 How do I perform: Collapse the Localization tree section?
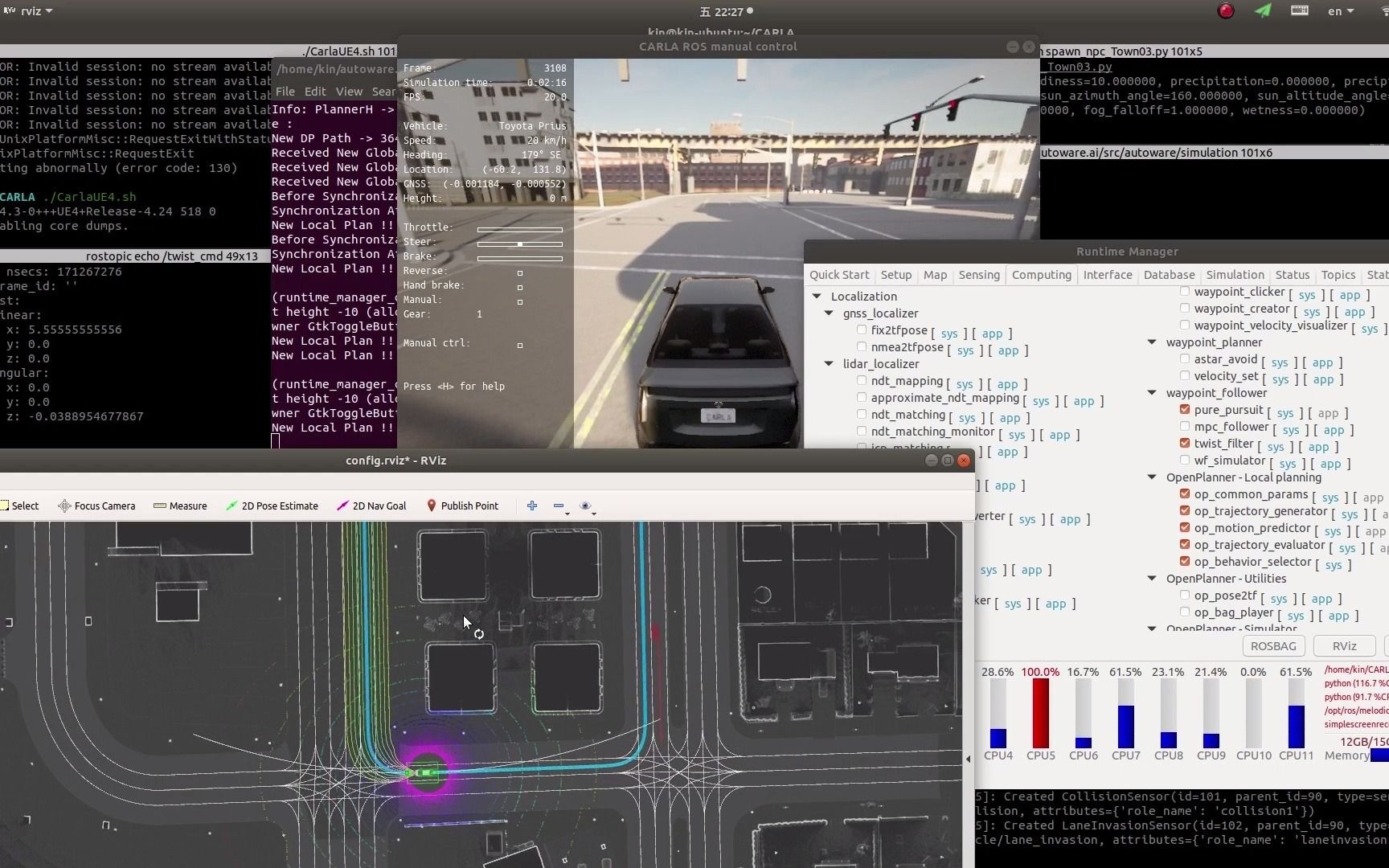(817, 297)
